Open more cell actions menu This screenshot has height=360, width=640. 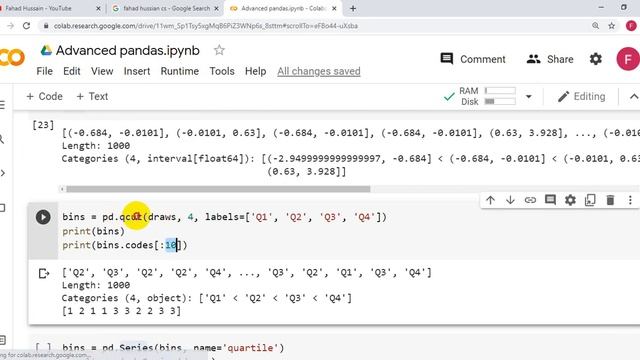[630, 200]
